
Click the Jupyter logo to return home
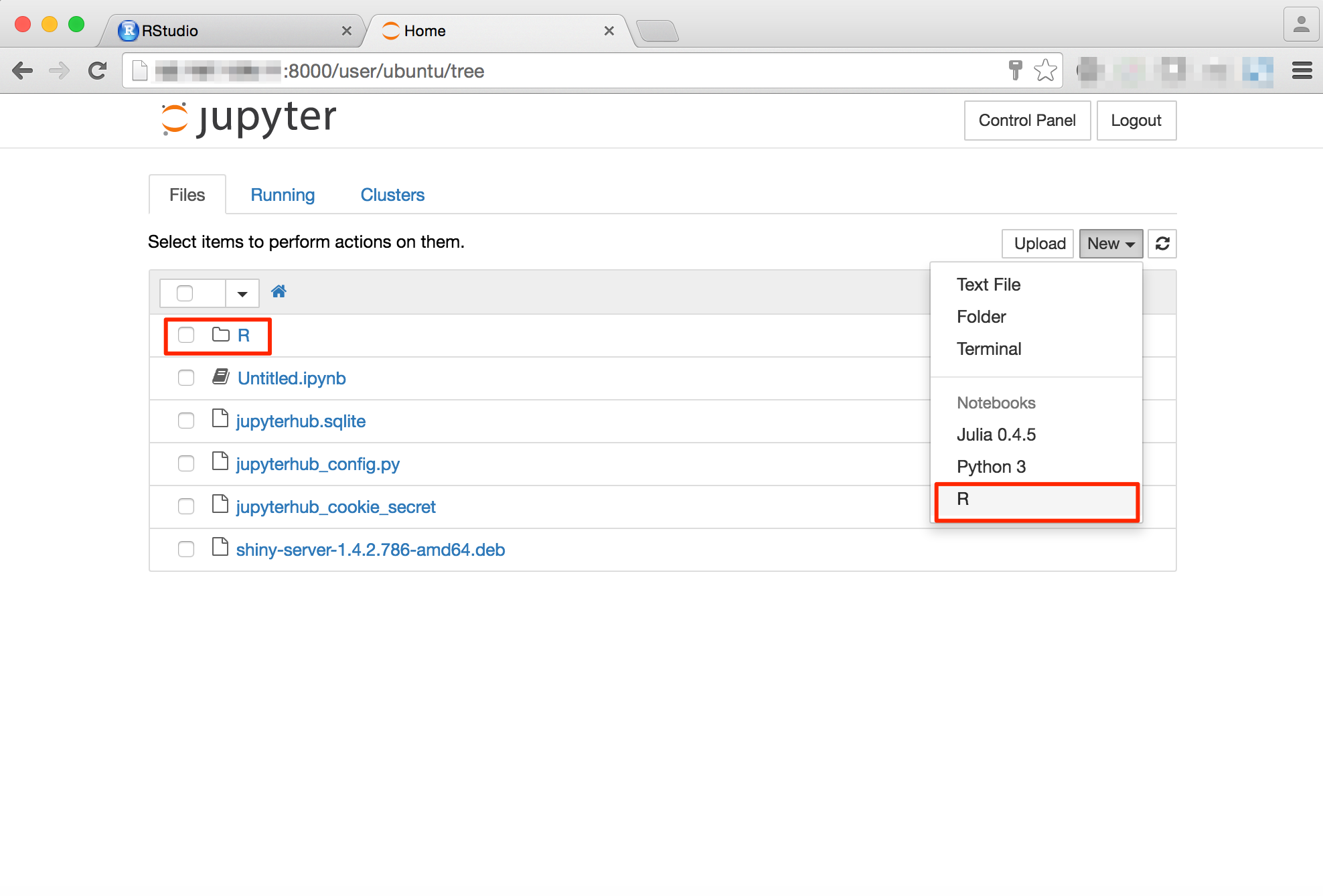(248, 119)
